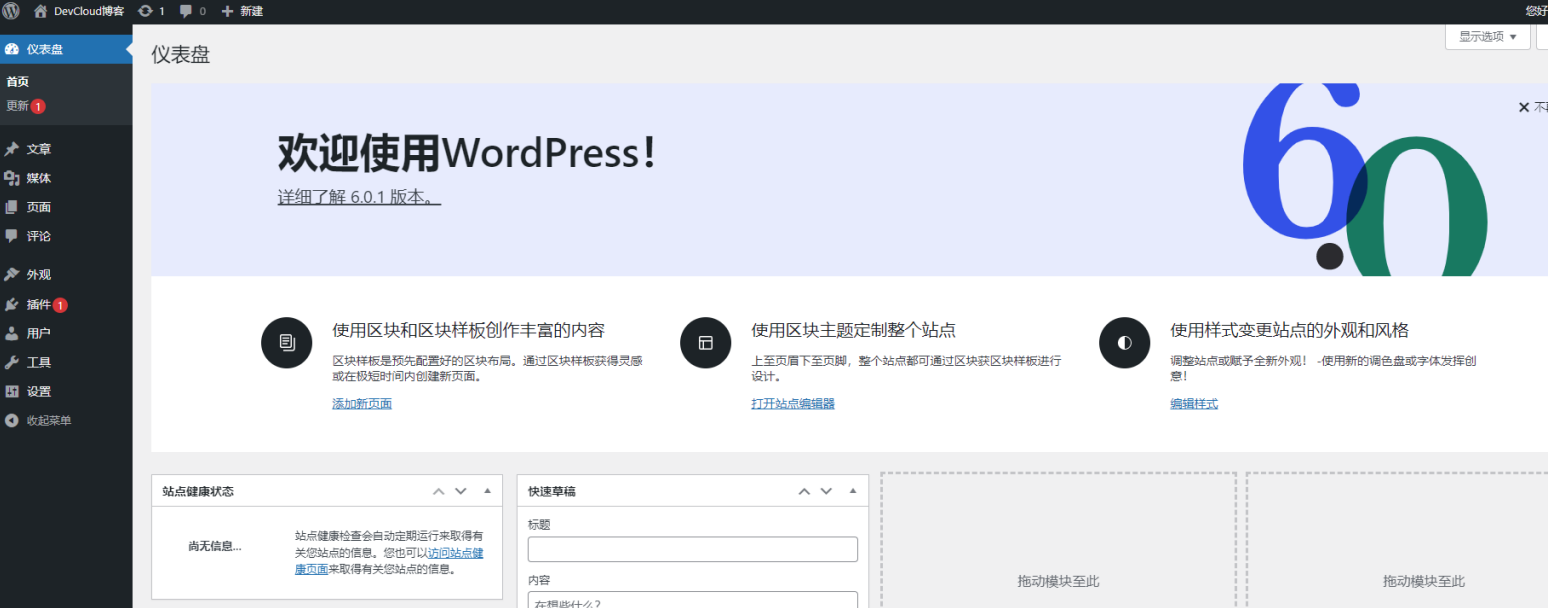Open the 添加新页面 link
Viewport: 1548px width, 608px height.
pos(362,404)
